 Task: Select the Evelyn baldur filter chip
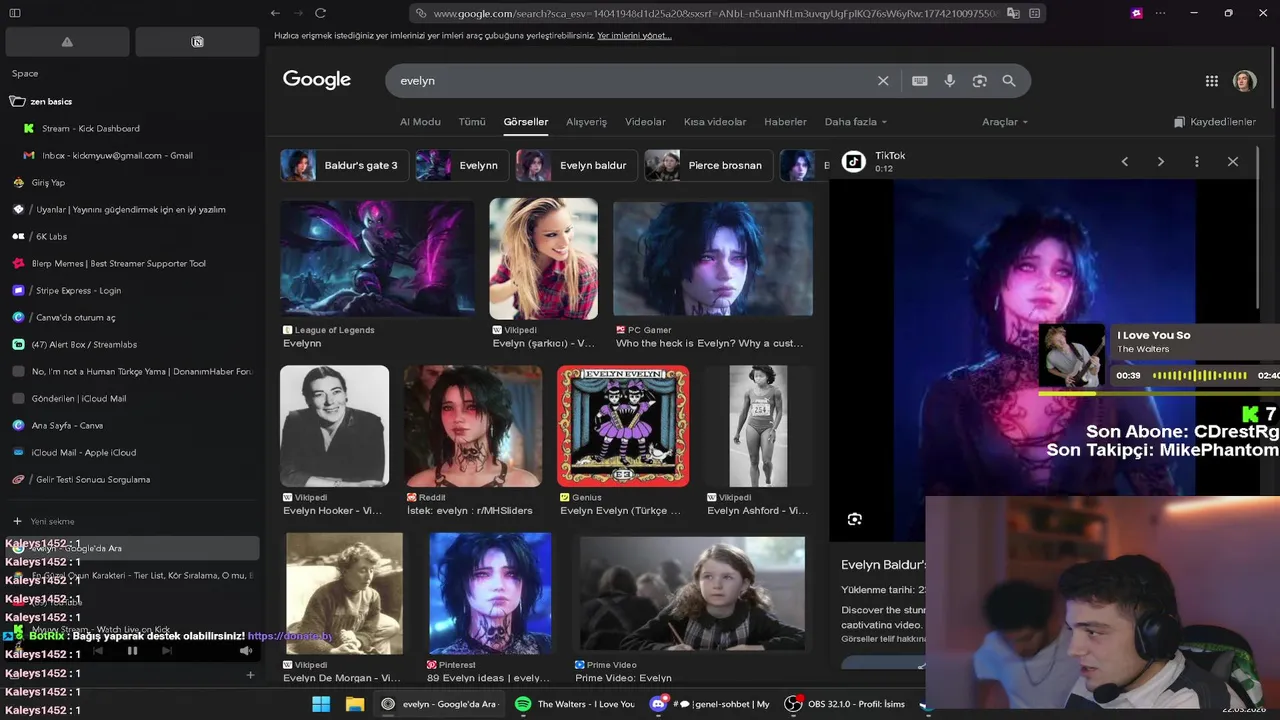[576, 165]
